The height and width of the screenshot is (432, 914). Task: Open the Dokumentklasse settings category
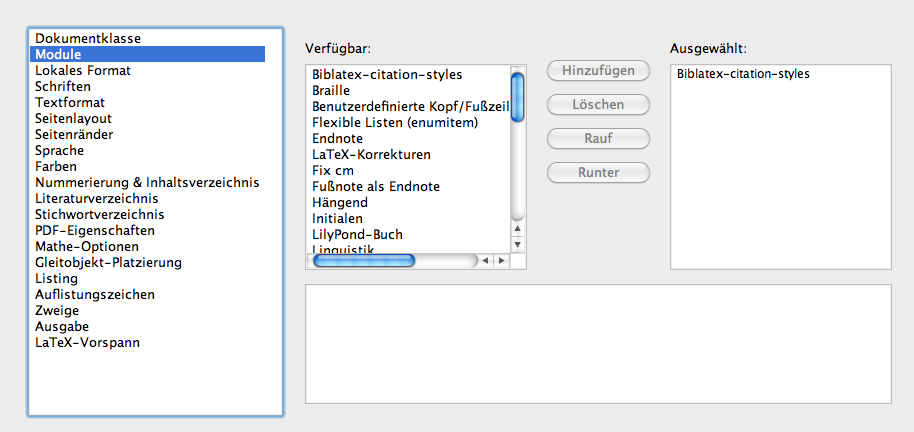click(147, 38)
